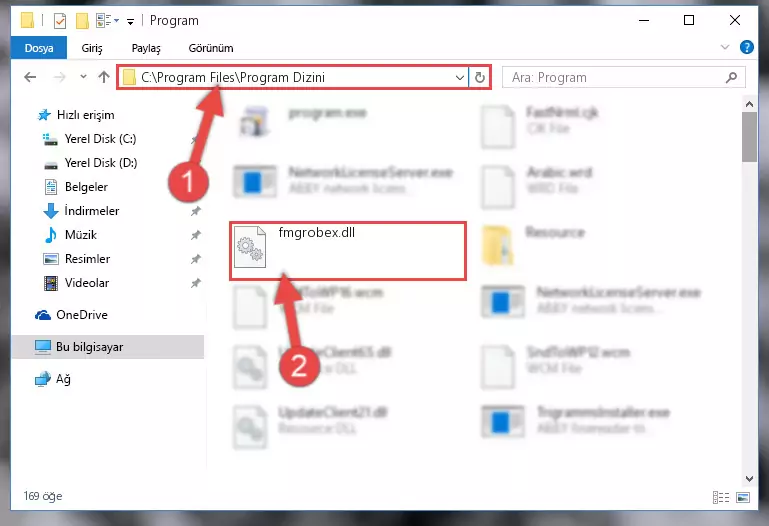769x526 pixels.
Task: Select Yerel Disk (D:) in sidebar
Action: [101, 163]
